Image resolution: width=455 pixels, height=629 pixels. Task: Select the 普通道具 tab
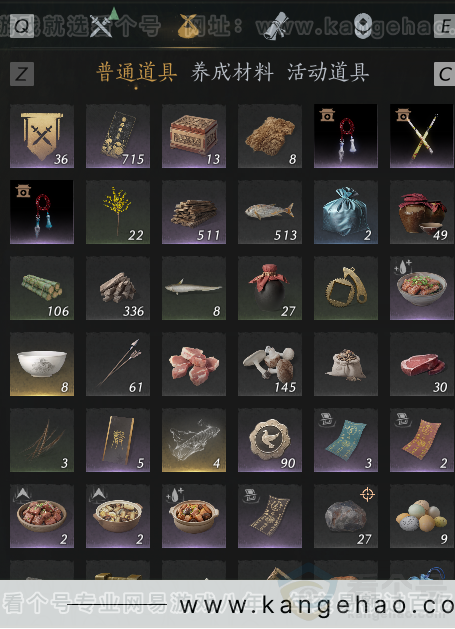point(136,73)
